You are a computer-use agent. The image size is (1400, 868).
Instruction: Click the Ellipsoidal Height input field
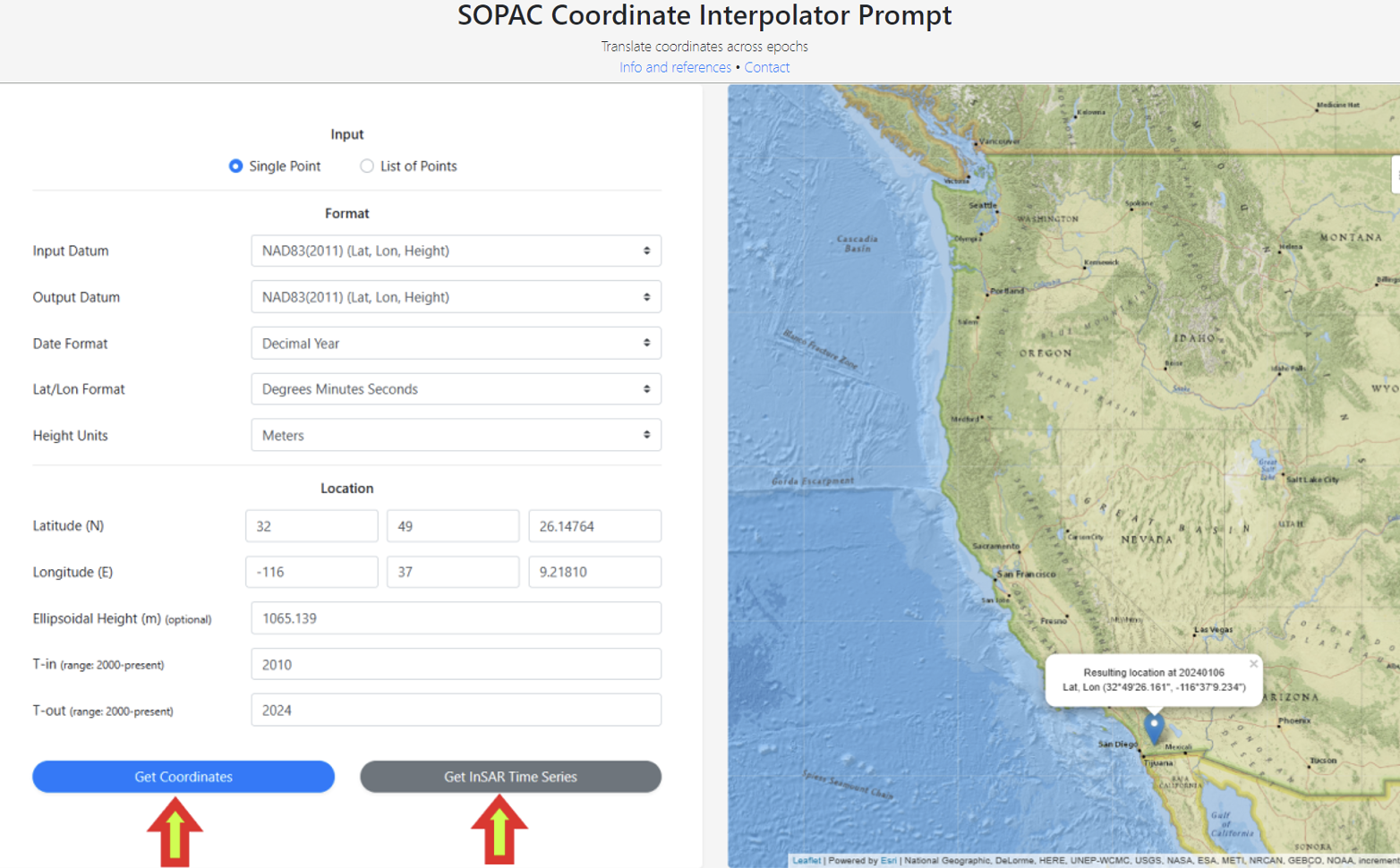(x=456, y=618)
